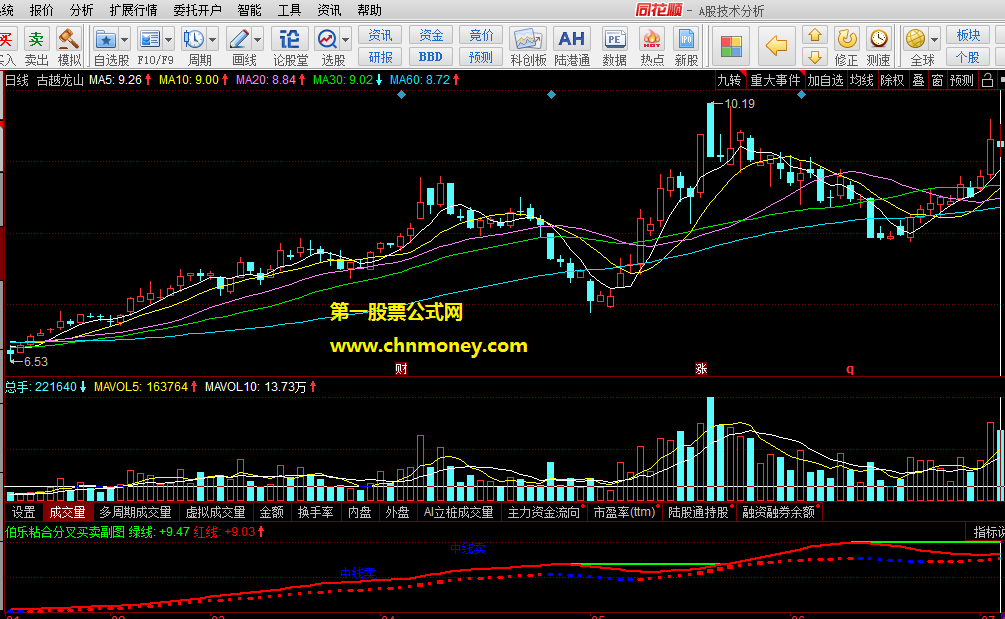Toggle 除权 ex-rights adjustment
1005x619 pixels.
(x=892, y=80)
